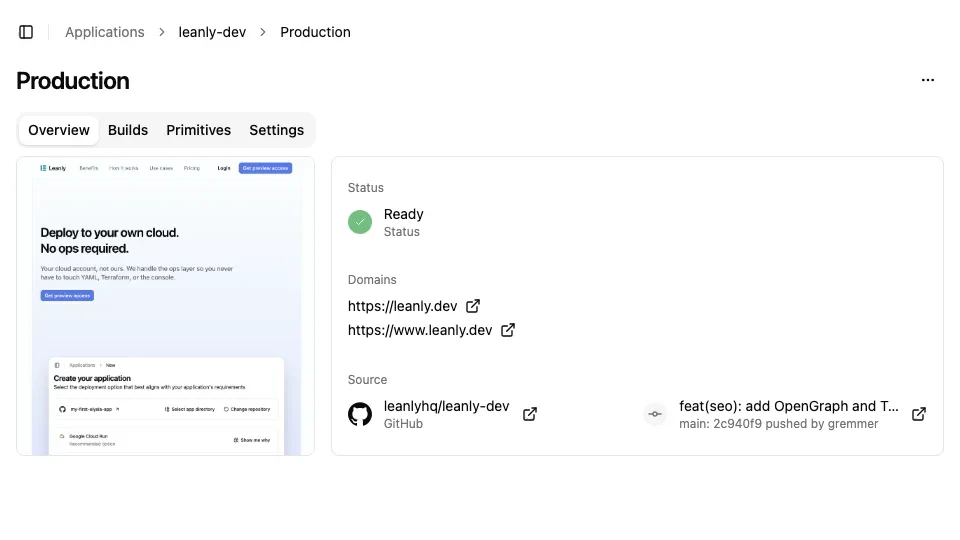
Task: Click the Domains section label
Action: tap(372, 280)
